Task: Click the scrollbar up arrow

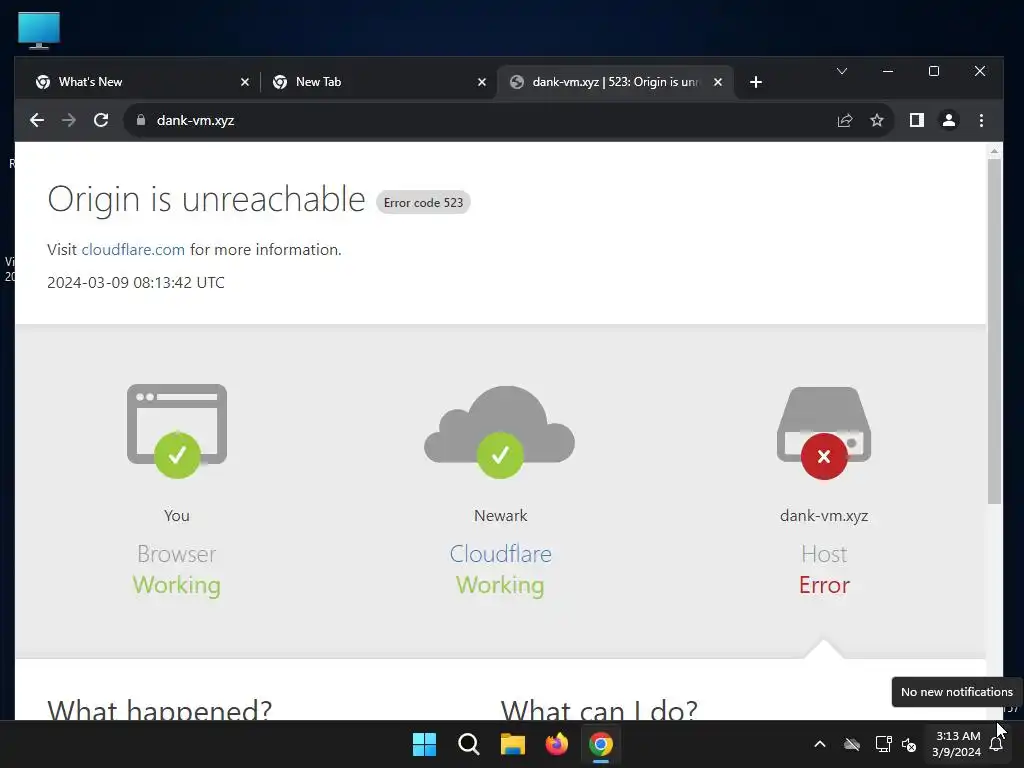Action: coord(994,151)
